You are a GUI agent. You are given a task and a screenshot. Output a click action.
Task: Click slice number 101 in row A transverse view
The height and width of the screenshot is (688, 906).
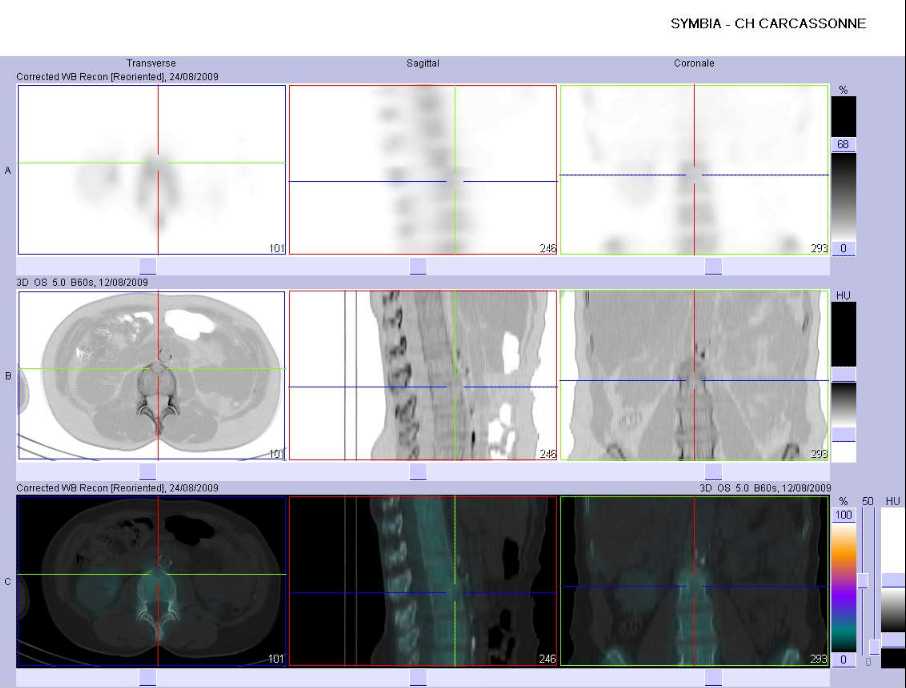click(x=277, y=248)
